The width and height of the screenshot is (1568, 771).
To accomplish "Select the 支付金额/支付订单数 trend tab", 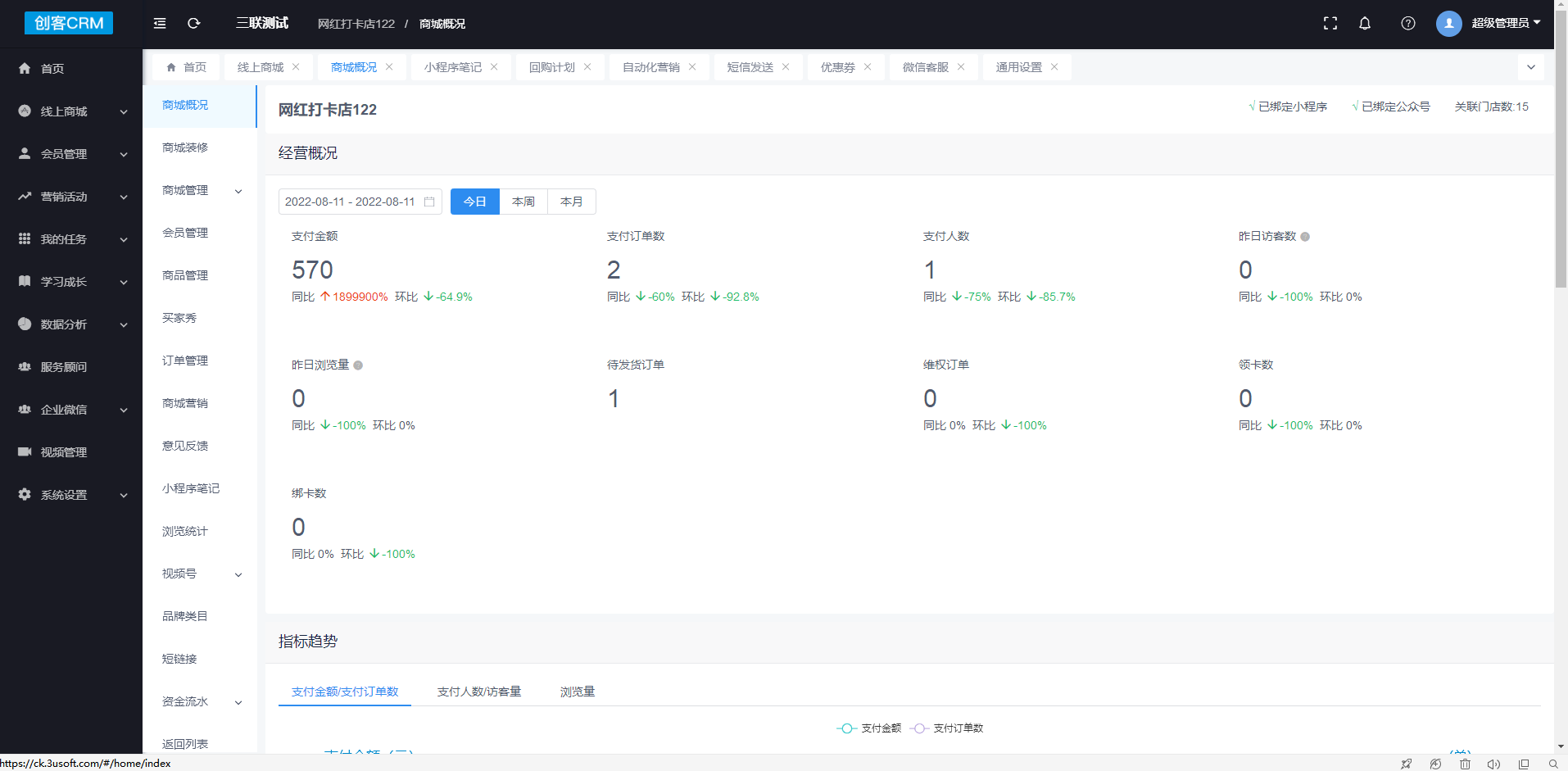I will pyautogui.click(x=345, y=692).
